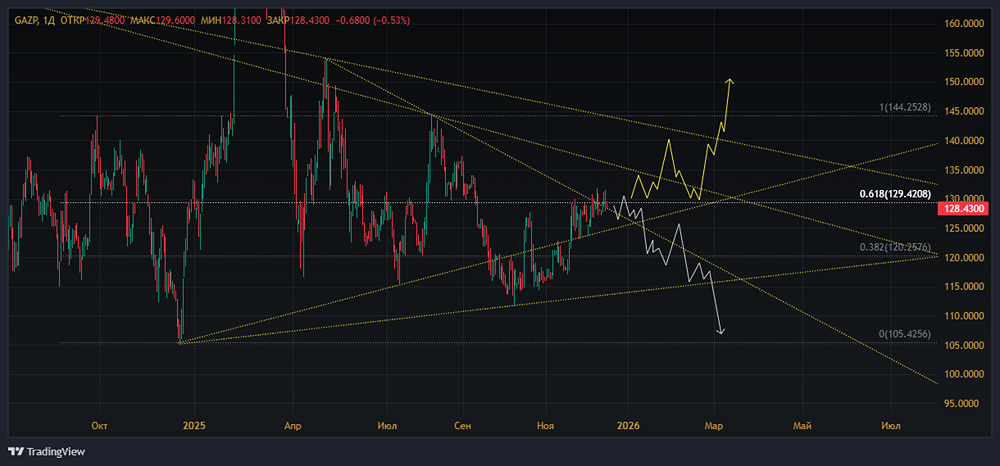Click the 125.0000 price axis label
This screenshot has width=1000, height=466.
tap(964, 228)
